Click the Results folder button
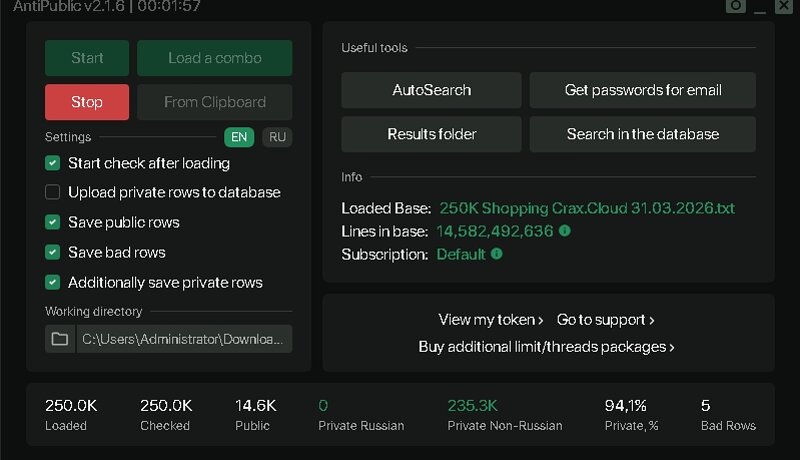Screen dimensions: 800x460 coord(432,134)
